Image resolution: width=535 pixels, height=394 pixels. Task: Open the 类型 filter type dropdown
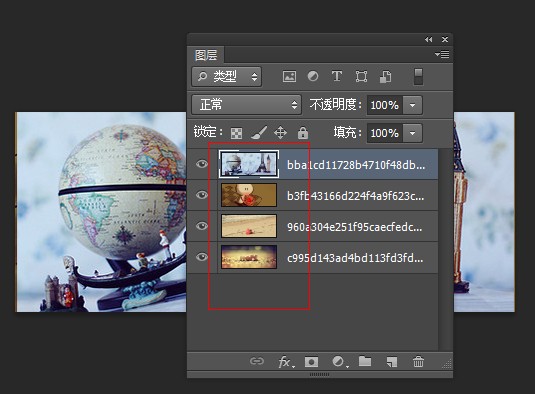click(x=227, y=76)
